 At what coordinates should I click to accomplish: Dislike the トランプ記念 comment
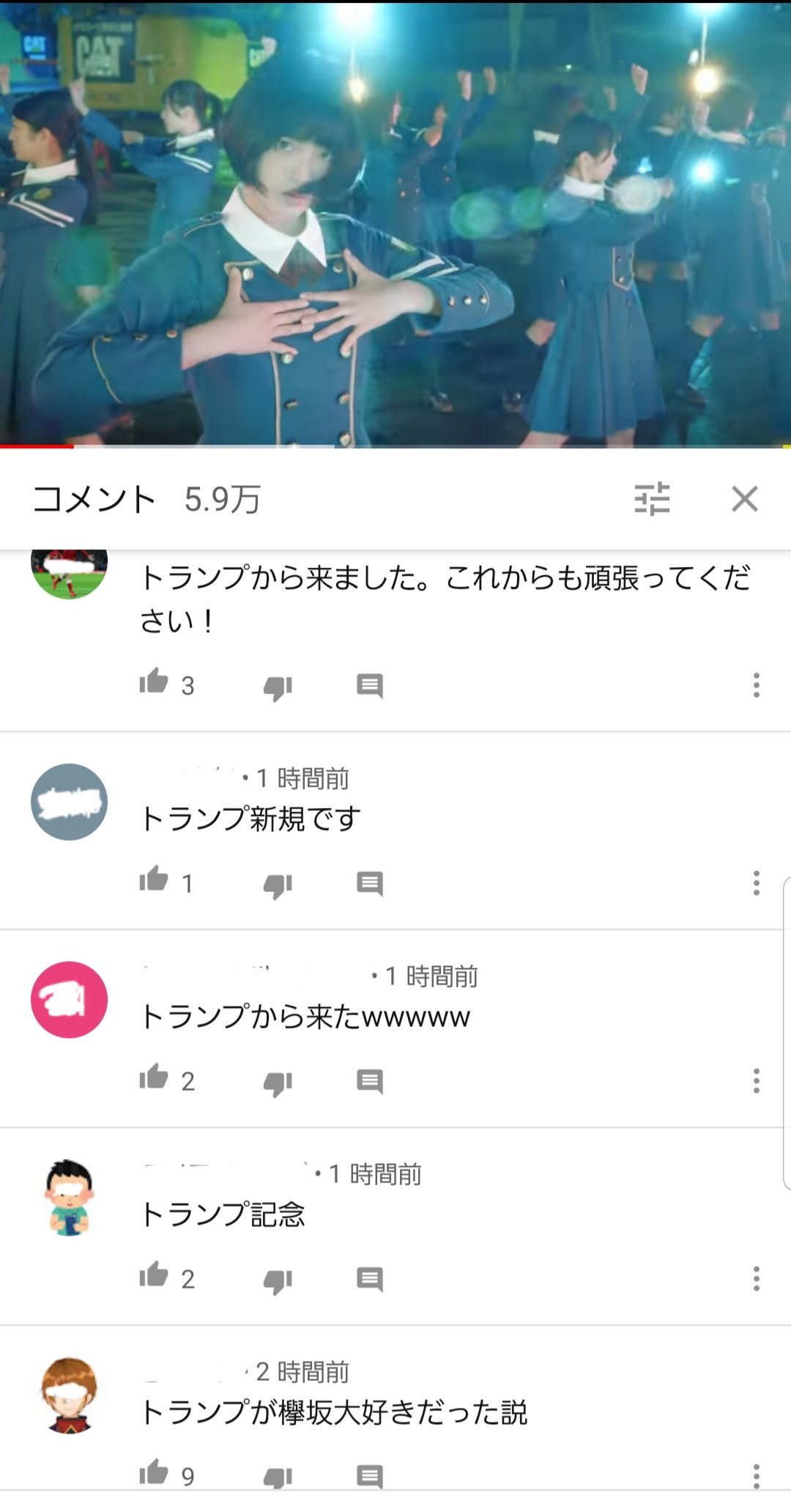coord(278,1281)
